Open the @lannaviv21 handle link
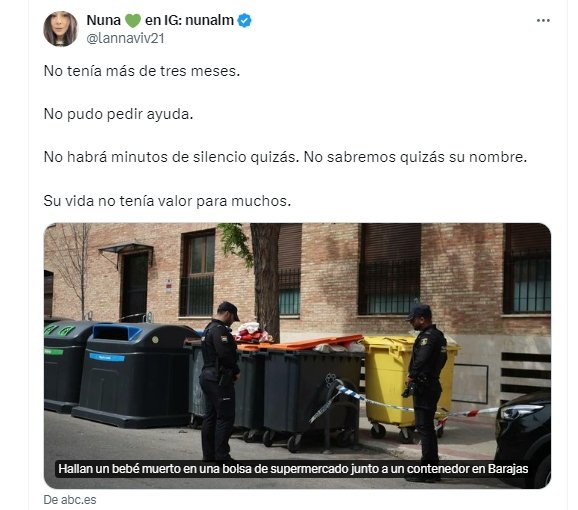This screenshot has height=510, width=578. tap(125, 38)
